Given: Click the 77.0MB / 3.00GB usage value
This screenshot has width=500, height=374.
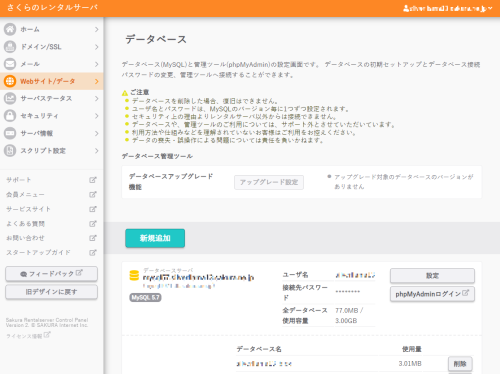Looking at the screenshot, I should tap(349, 315).
